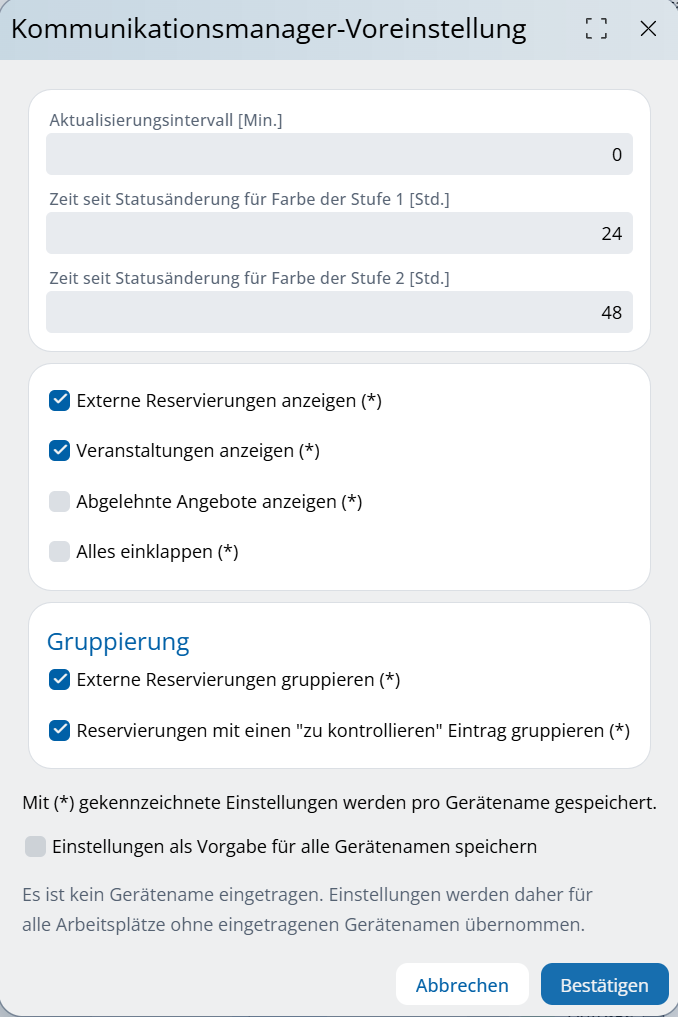Click the Gruppierung section heading
This screenshot has height=1017, width=678.
pos(118,641)
